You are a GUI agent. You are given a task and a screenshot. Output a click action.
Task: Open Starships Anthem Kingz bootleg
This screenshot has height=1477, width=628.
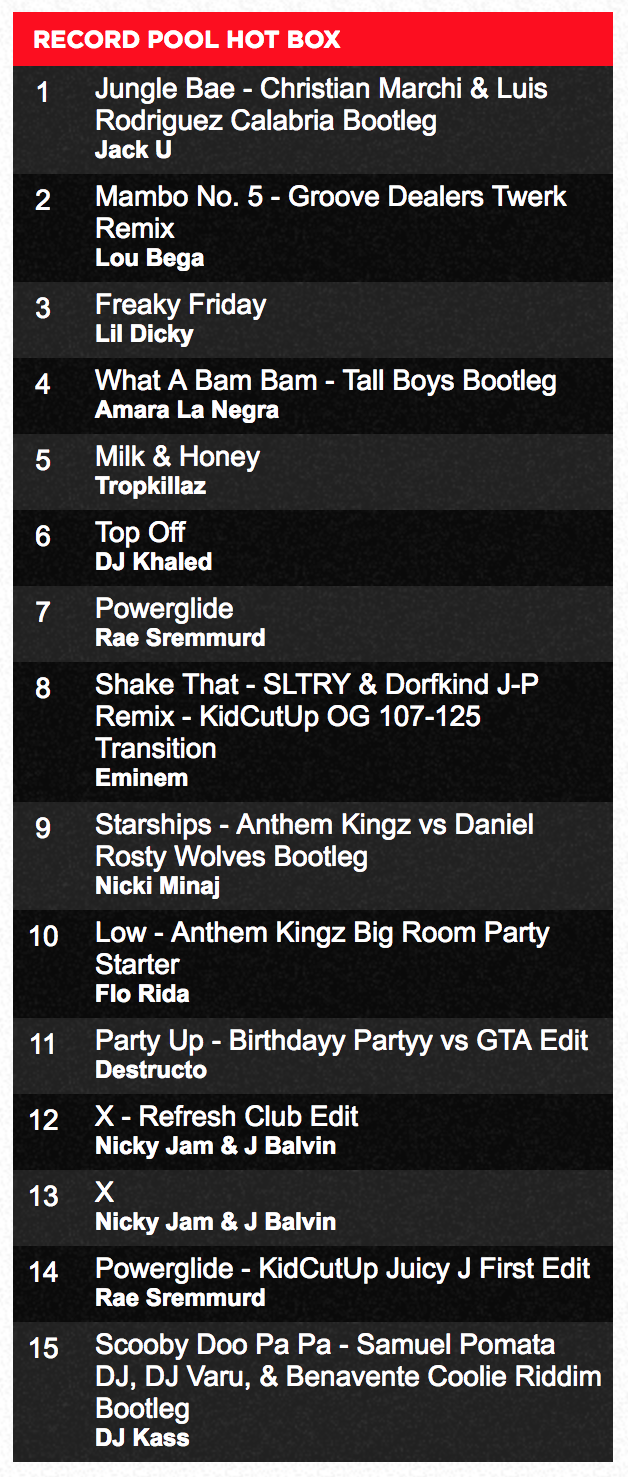coord(315,841)
